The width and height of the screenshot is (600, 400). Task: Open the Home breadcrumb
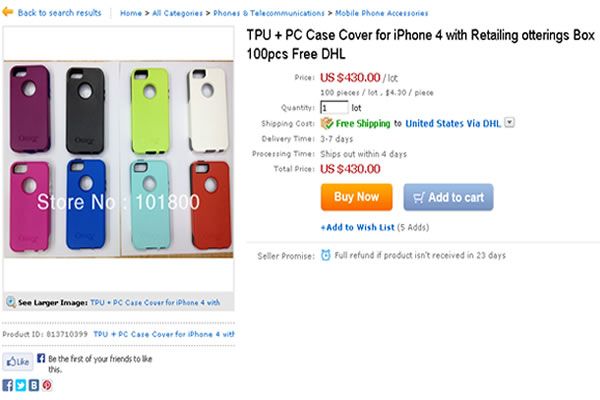pos(130,14)
